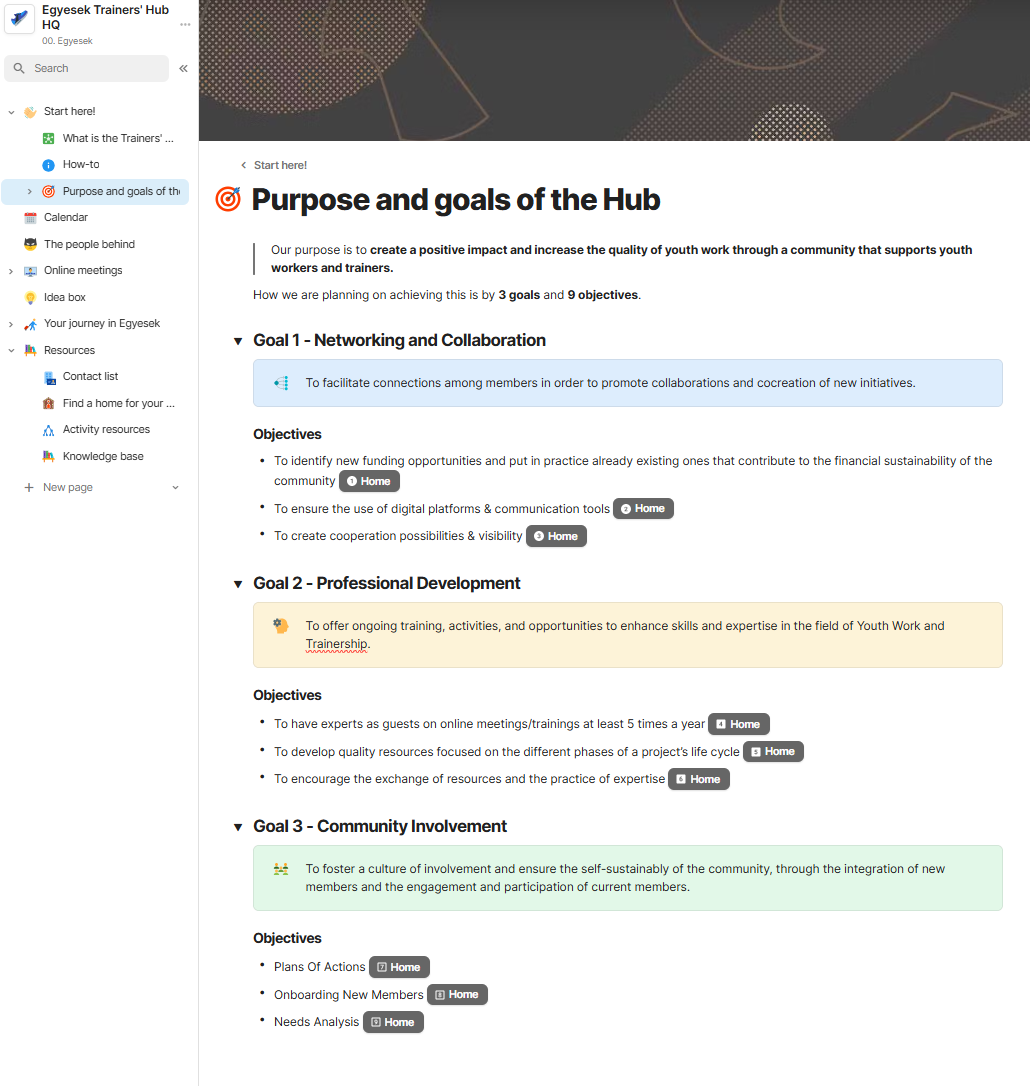This screenshot has width=1030, height=1086.
Task: Collapse the sidebar with double-chevron icon
Action: 183,68
